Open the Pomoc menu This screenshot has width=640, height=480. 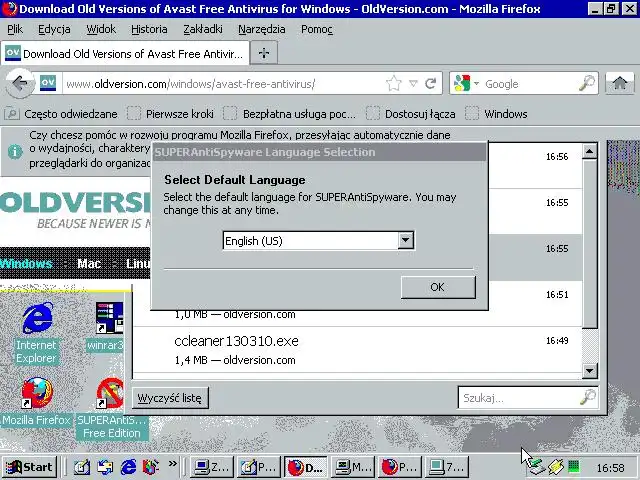[x=317, y=29]
